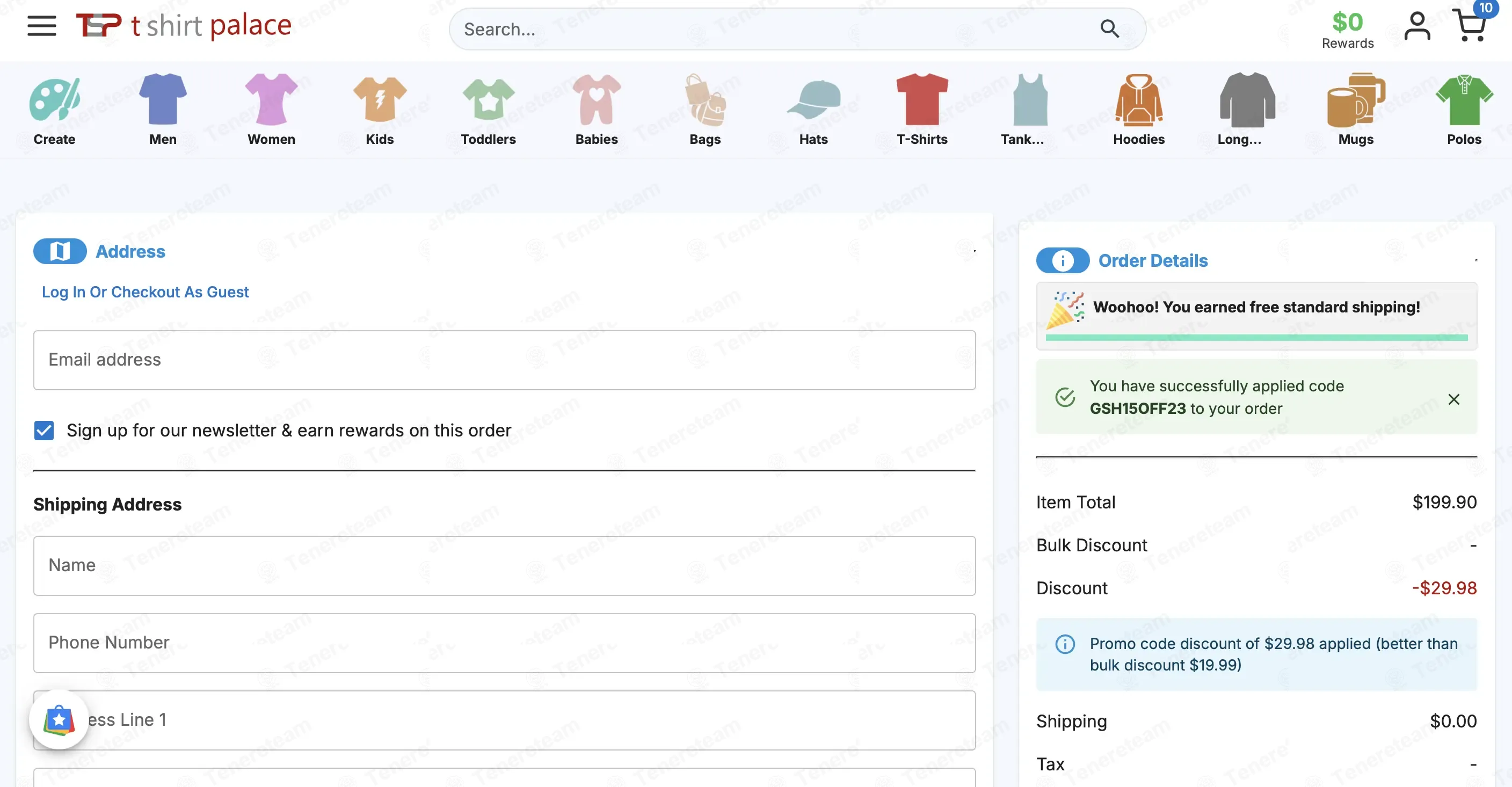This screenshot has height=787, width=1512.
Task: Click the free standard shipping message
Action: tap(1256, 307)
